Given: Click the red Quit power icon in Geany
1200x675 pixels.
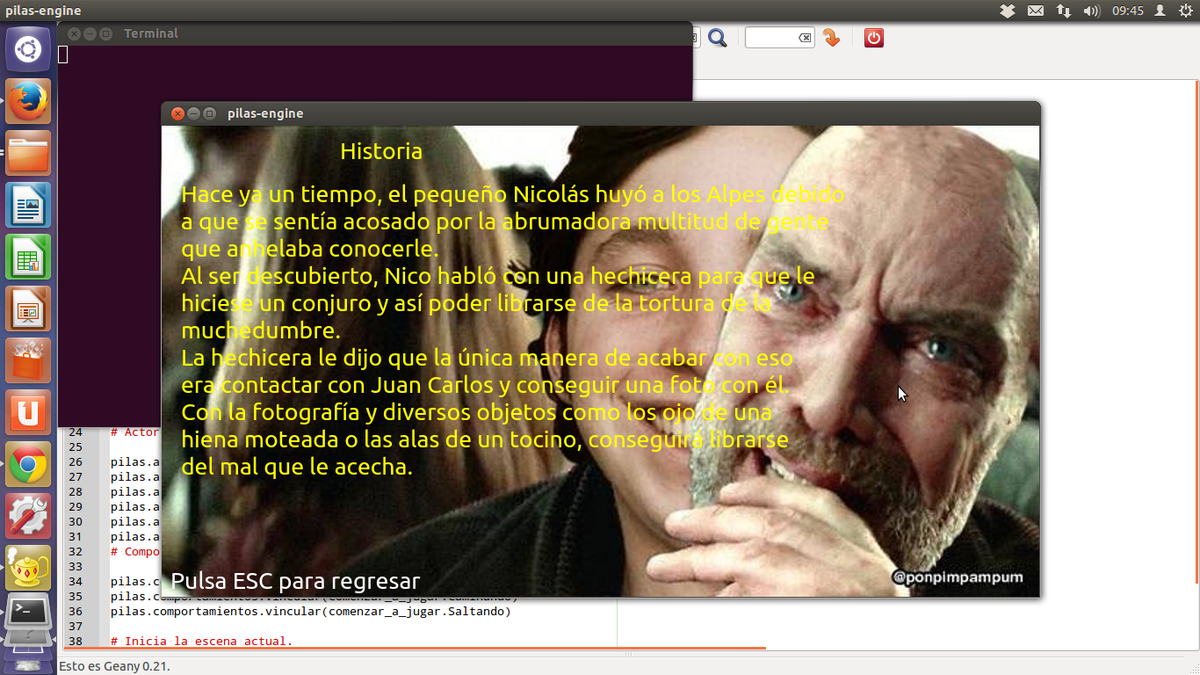Looking at the screenshot, I should (x=874, y=38).
